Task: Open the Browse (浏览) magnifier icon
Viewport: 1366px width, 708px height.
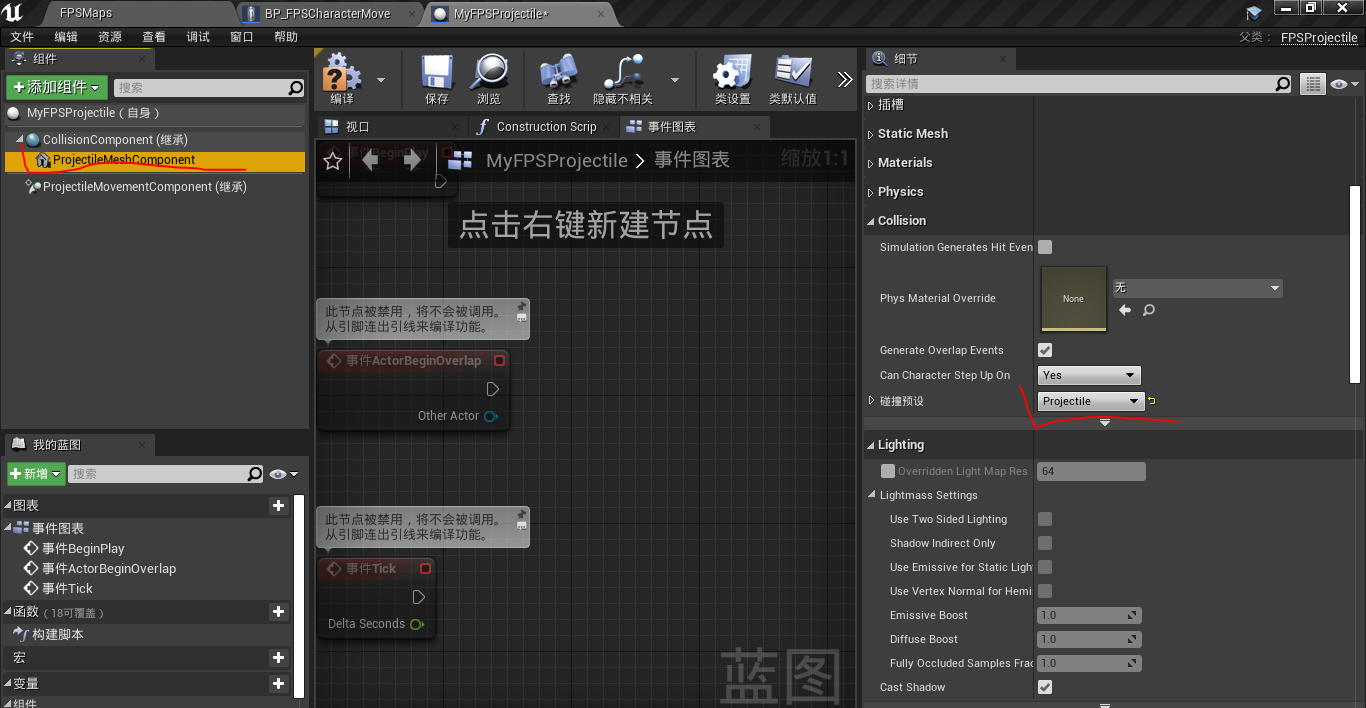Action: point(489,72)
